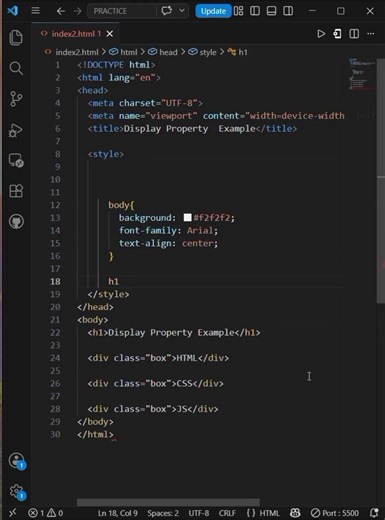Click h1 in the breadcrumb path
385x520 pixels.
point(243,52)
